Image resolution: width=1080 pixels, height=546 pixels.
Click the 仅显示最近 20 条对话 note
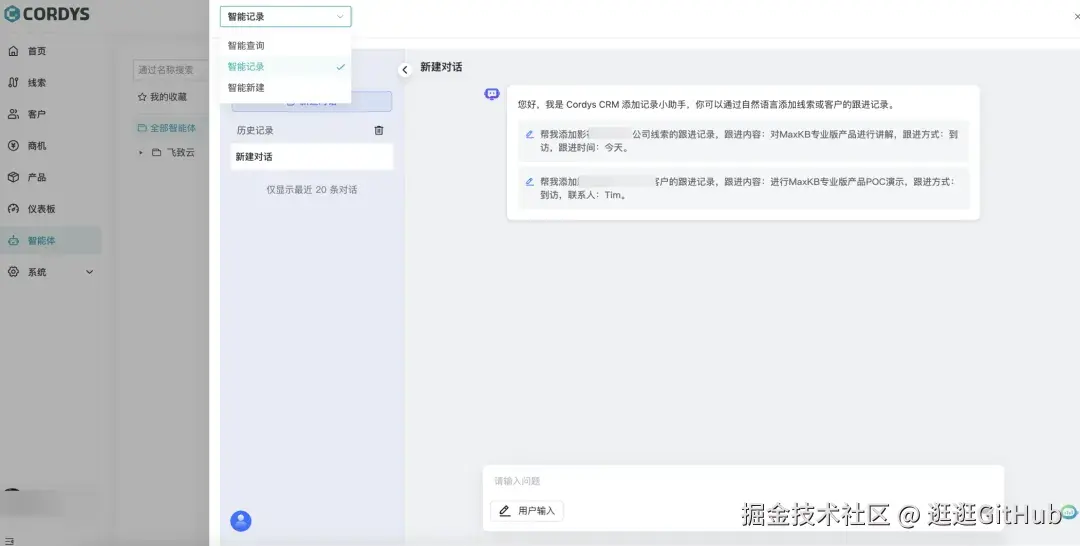312,190
